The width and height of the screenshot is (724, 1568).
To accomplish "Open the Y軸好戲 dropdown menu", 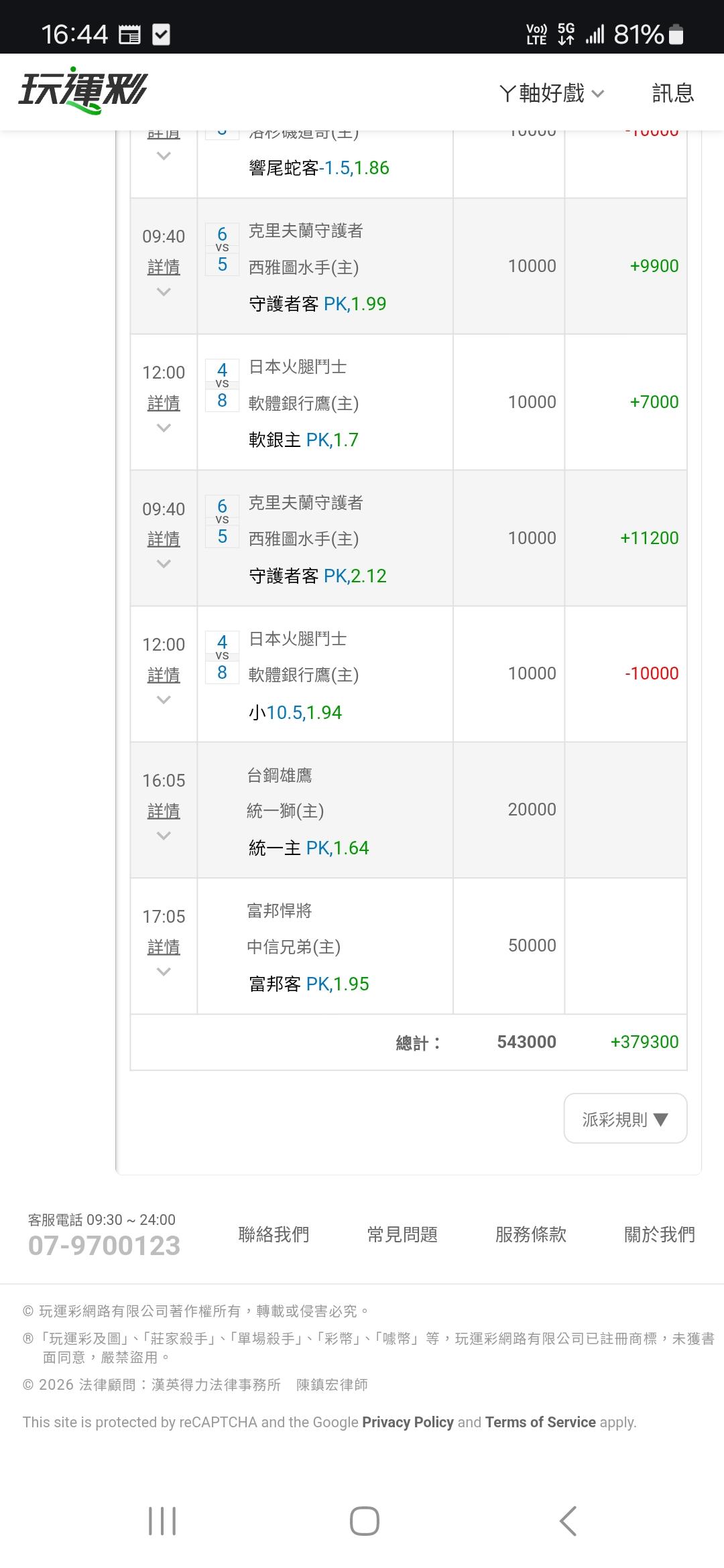I will (x=552, y=93).
